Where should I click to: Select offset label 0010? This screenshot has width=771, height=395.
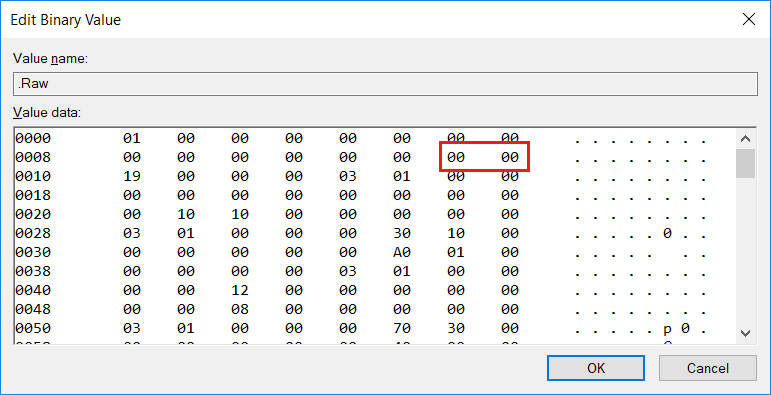[x=33, y=176]
